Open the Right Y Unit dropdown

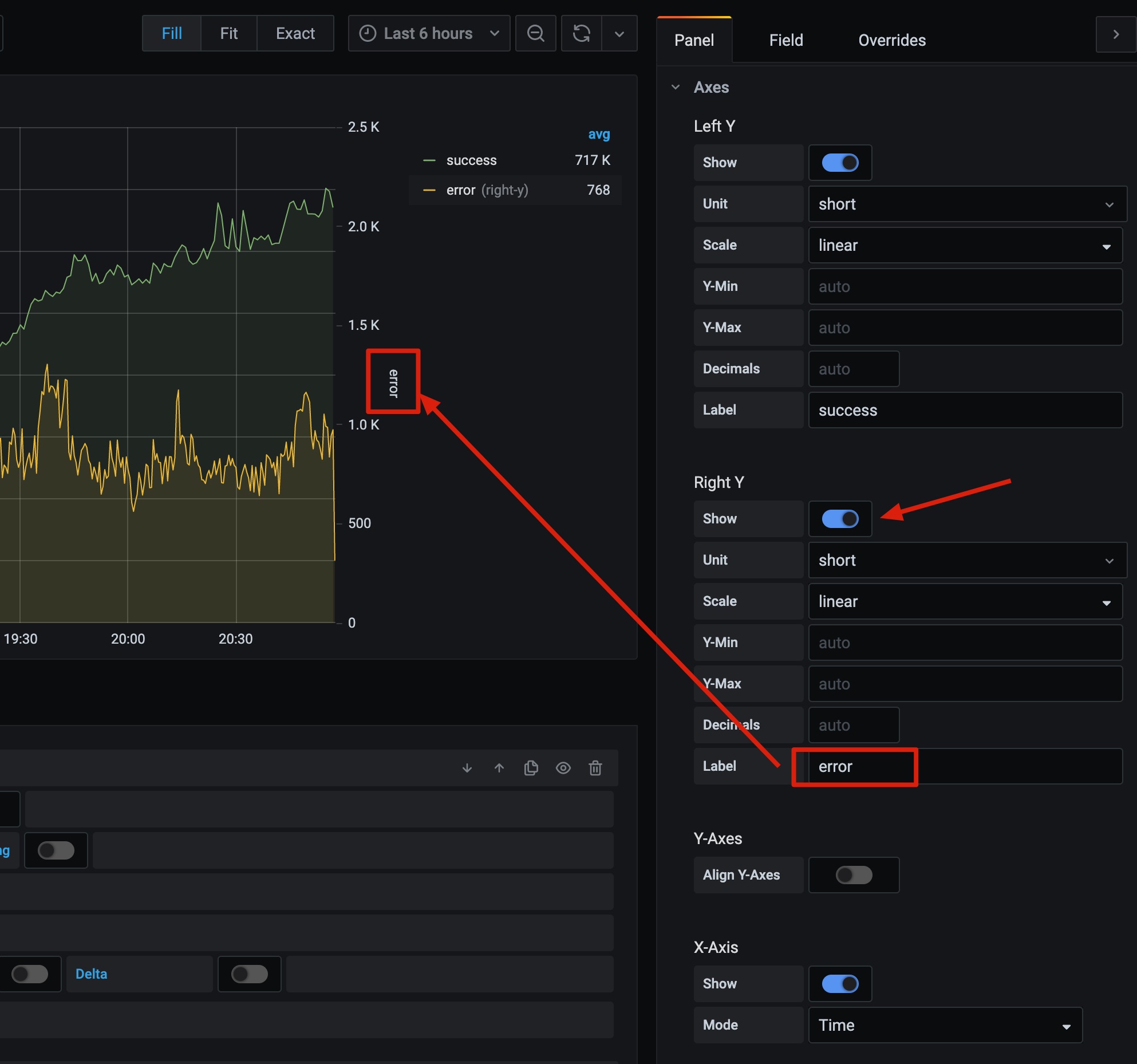point(966,560)
